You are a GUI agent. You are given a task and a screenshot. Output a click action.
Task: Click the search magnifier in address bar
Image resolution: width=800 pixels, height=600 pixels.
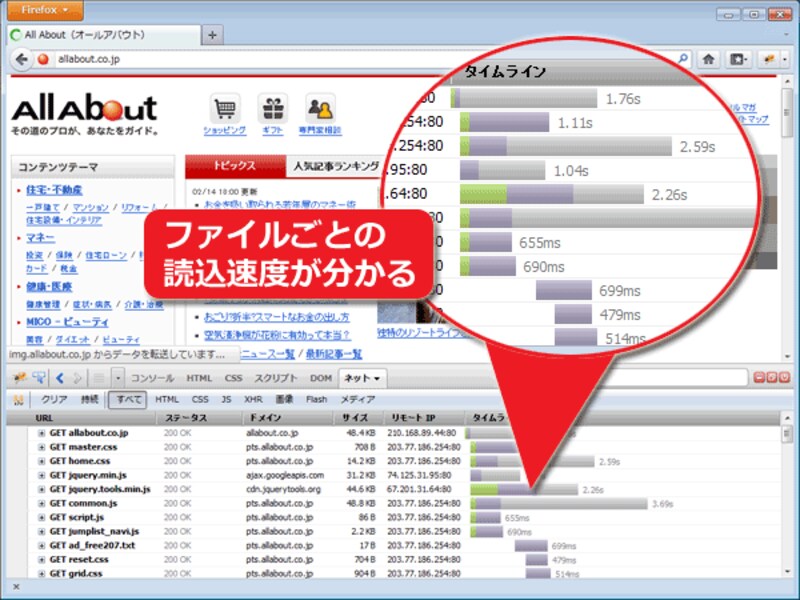(683, 59)
